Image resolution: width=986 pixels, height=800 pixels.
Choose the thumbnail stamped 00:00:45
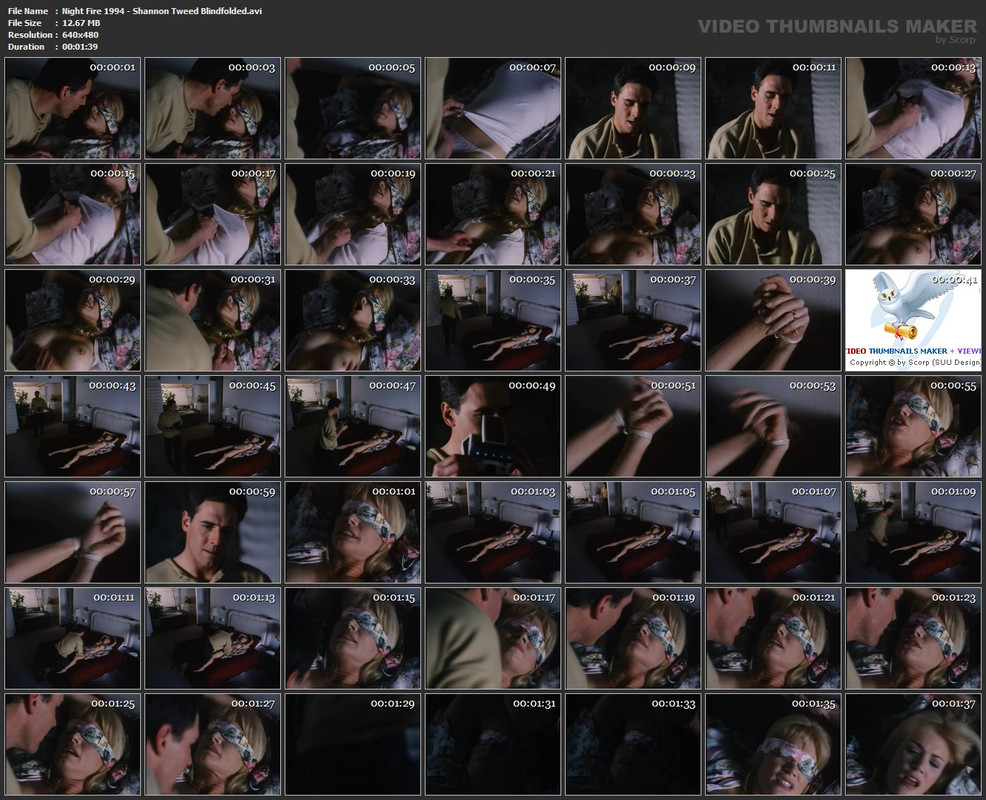tap(213, 426)
